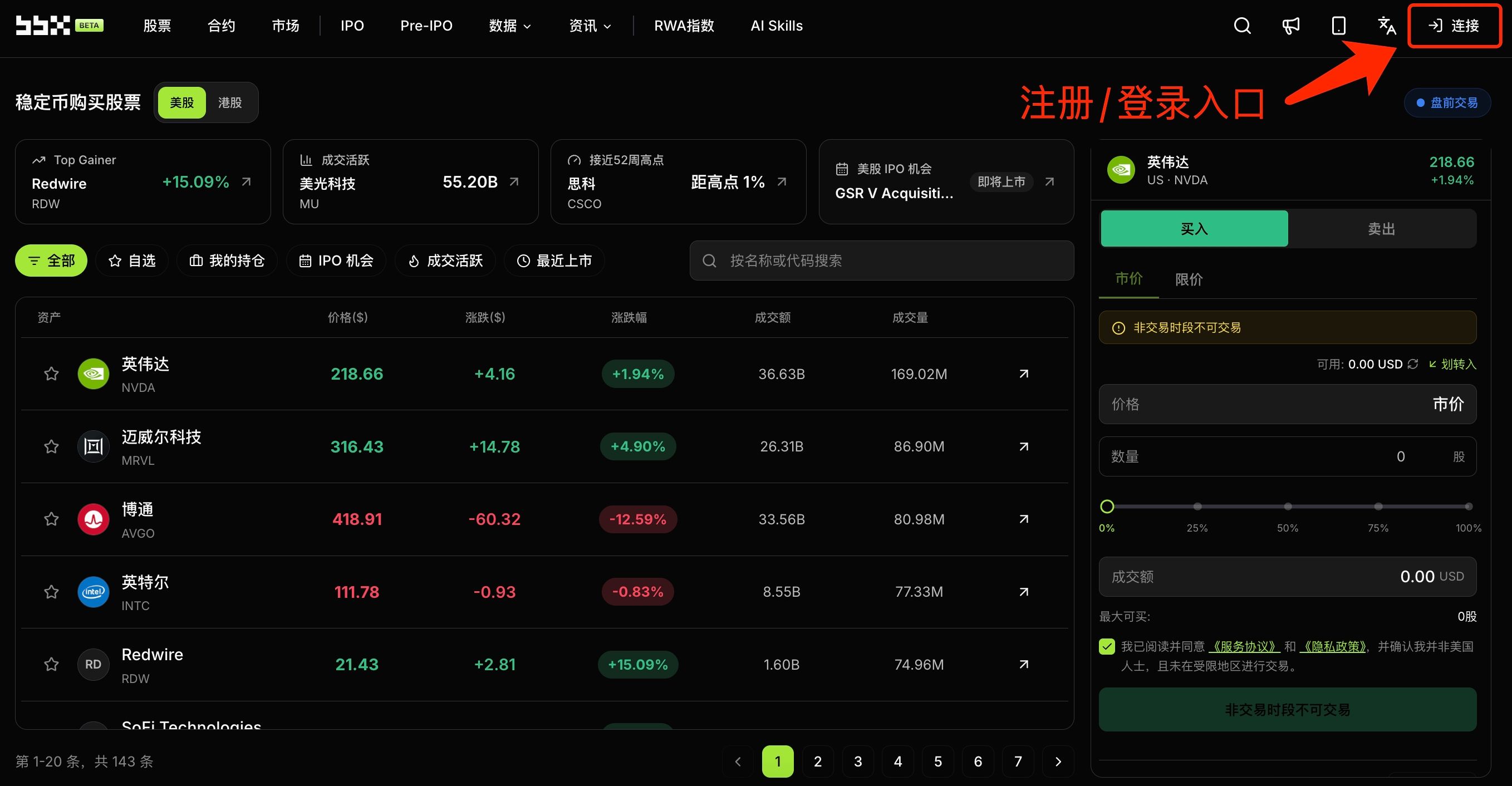This screenshot has height=786, width=1512.
Task: Open the 市场 navigation item
Action: [286, 26]
